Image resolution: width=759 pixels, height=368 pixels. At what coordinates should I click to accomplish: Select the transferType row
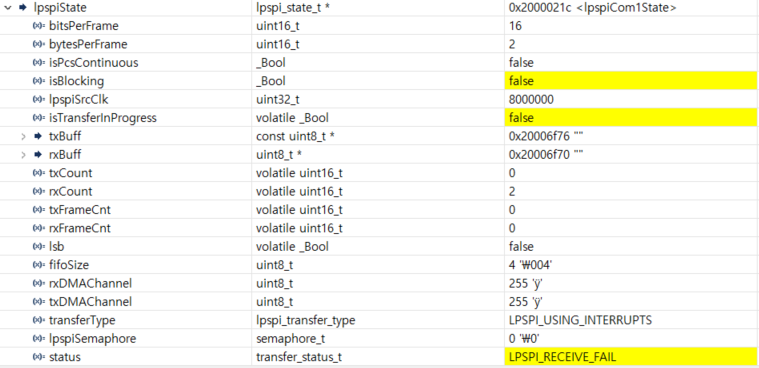380,320
